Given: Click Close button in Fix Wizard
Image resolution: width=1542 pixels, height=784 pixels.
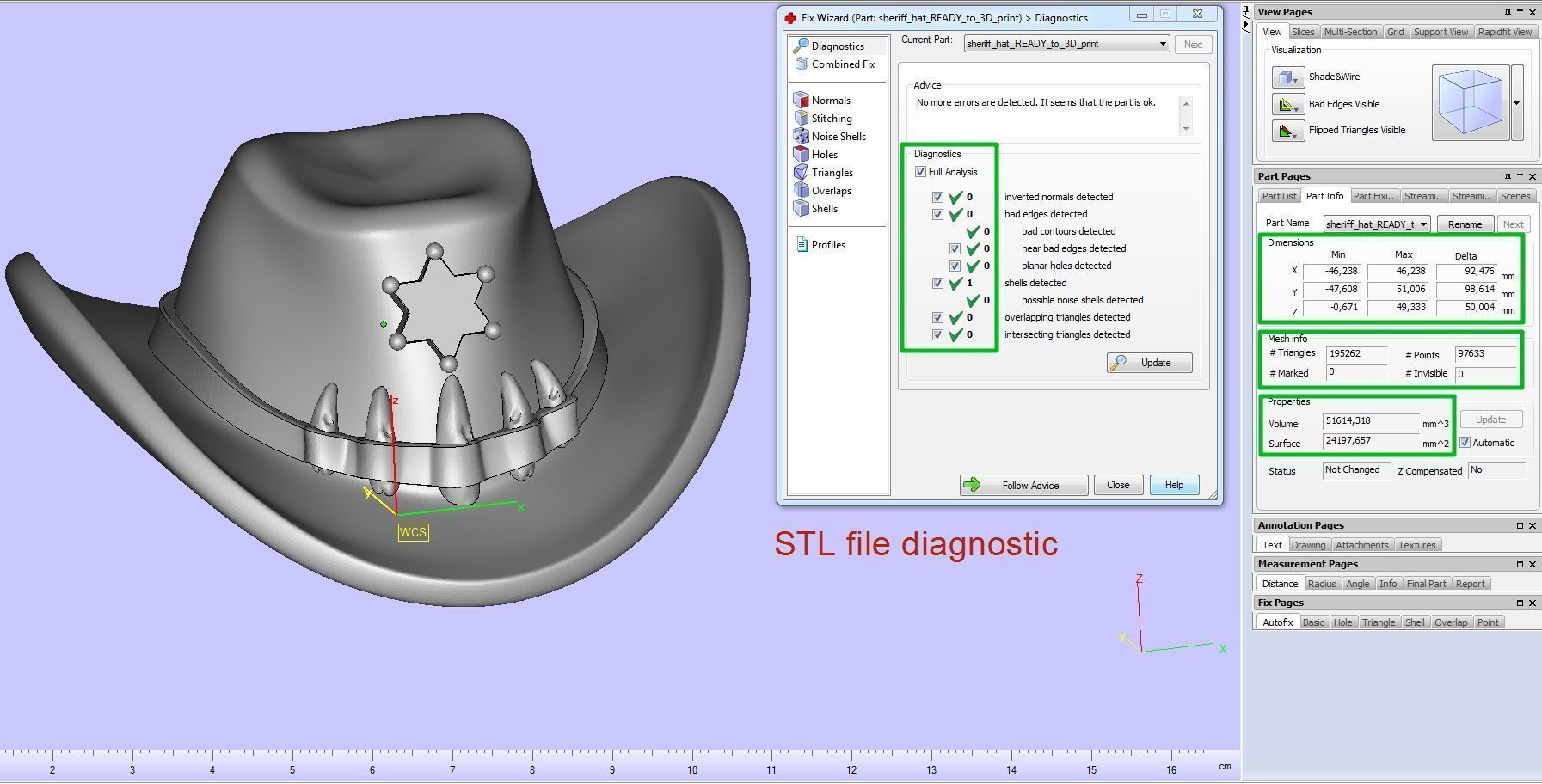Looking at the screenshot, I should click(1118, 485).
